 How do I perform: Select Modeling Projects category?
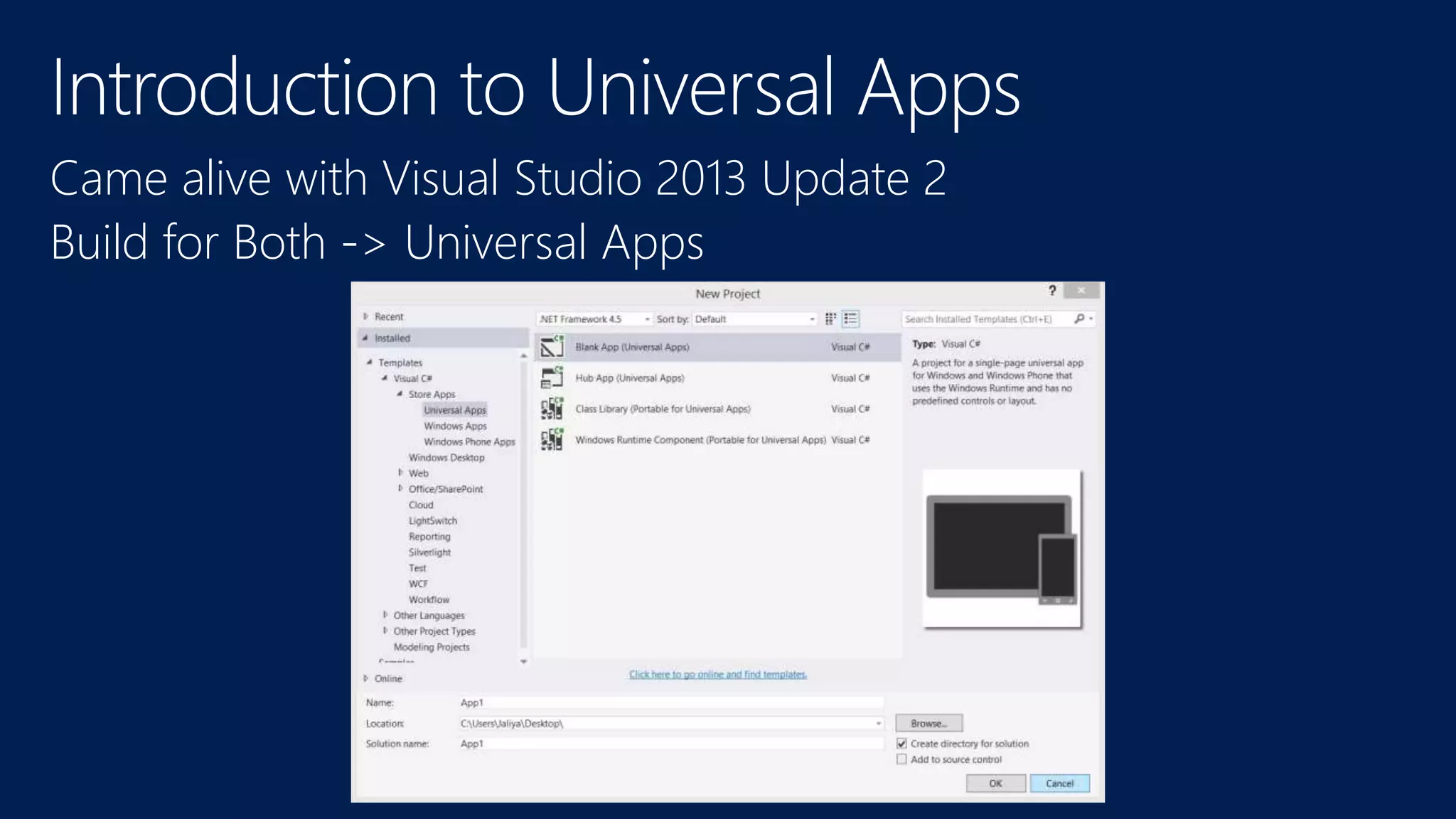[432, 647]
